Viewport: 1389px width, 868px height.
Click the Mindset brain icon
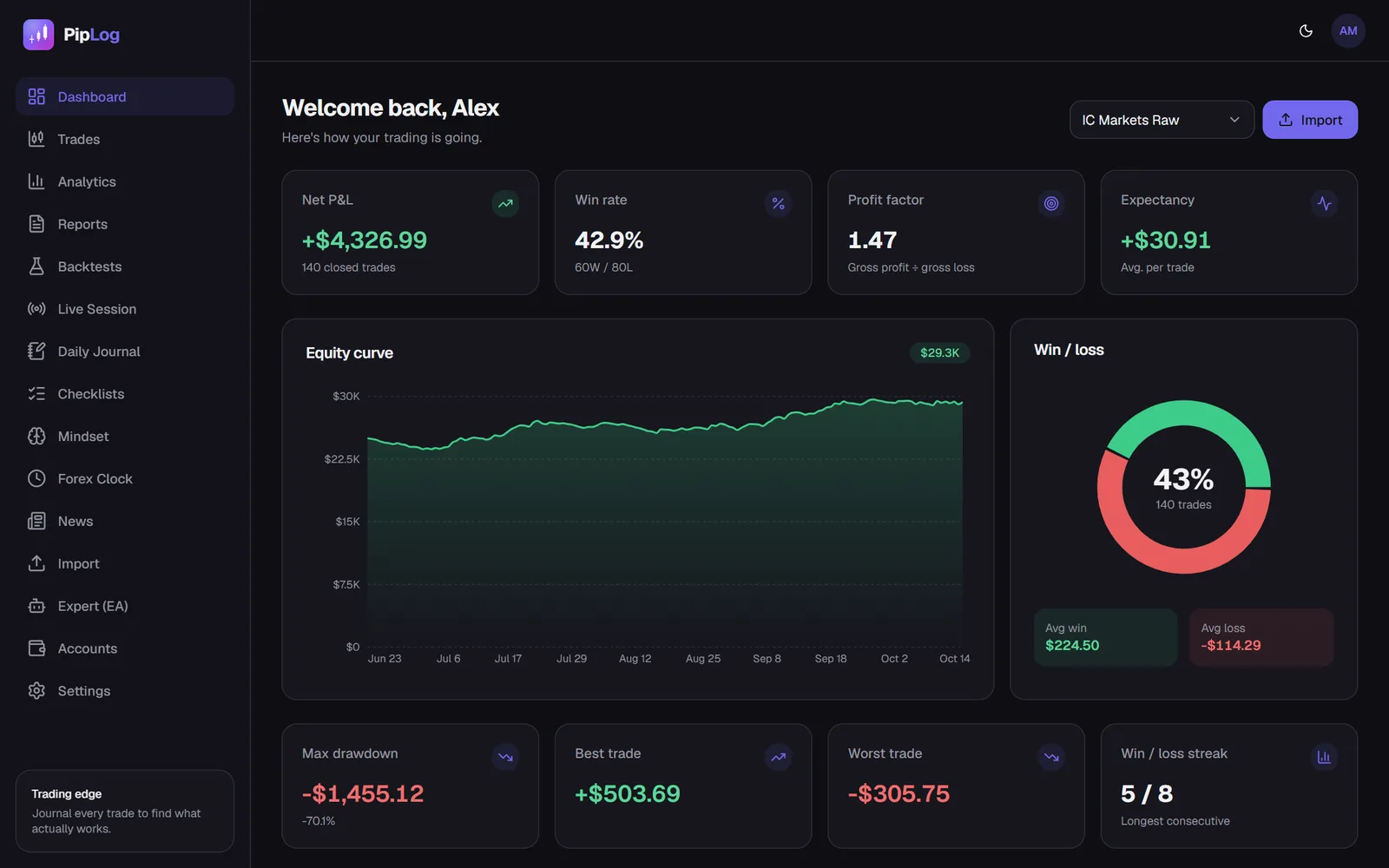(x=36, y=437)
